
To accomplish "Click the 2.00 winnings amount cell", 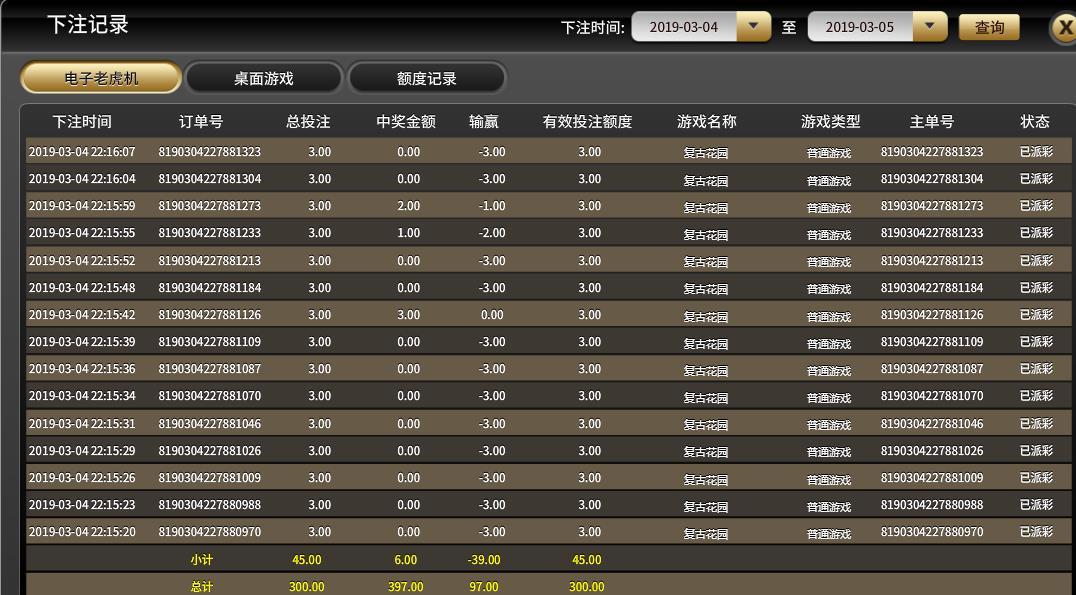I will 408,205.
